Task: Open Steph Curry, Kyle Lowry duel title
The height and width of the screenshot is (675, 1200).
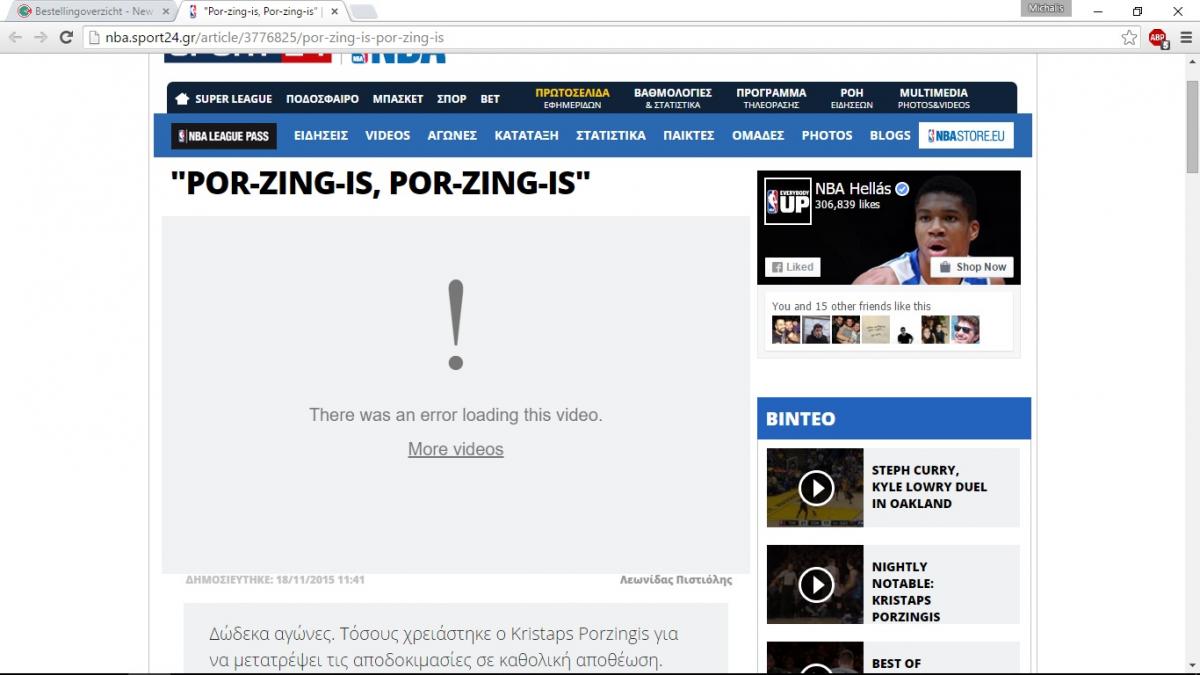Action: 929,487
